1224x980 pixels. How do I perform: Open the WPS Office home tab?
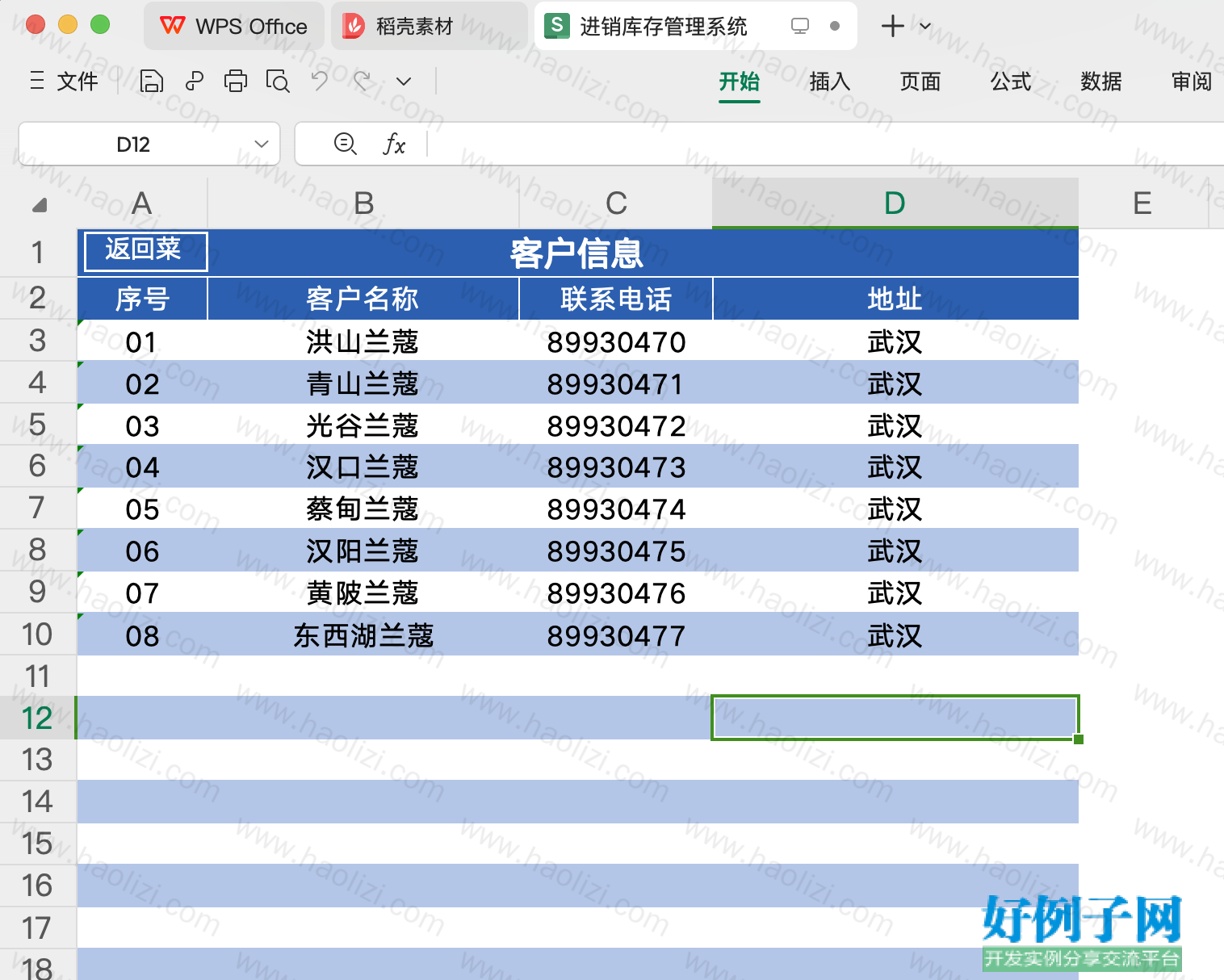pos(234,26)
